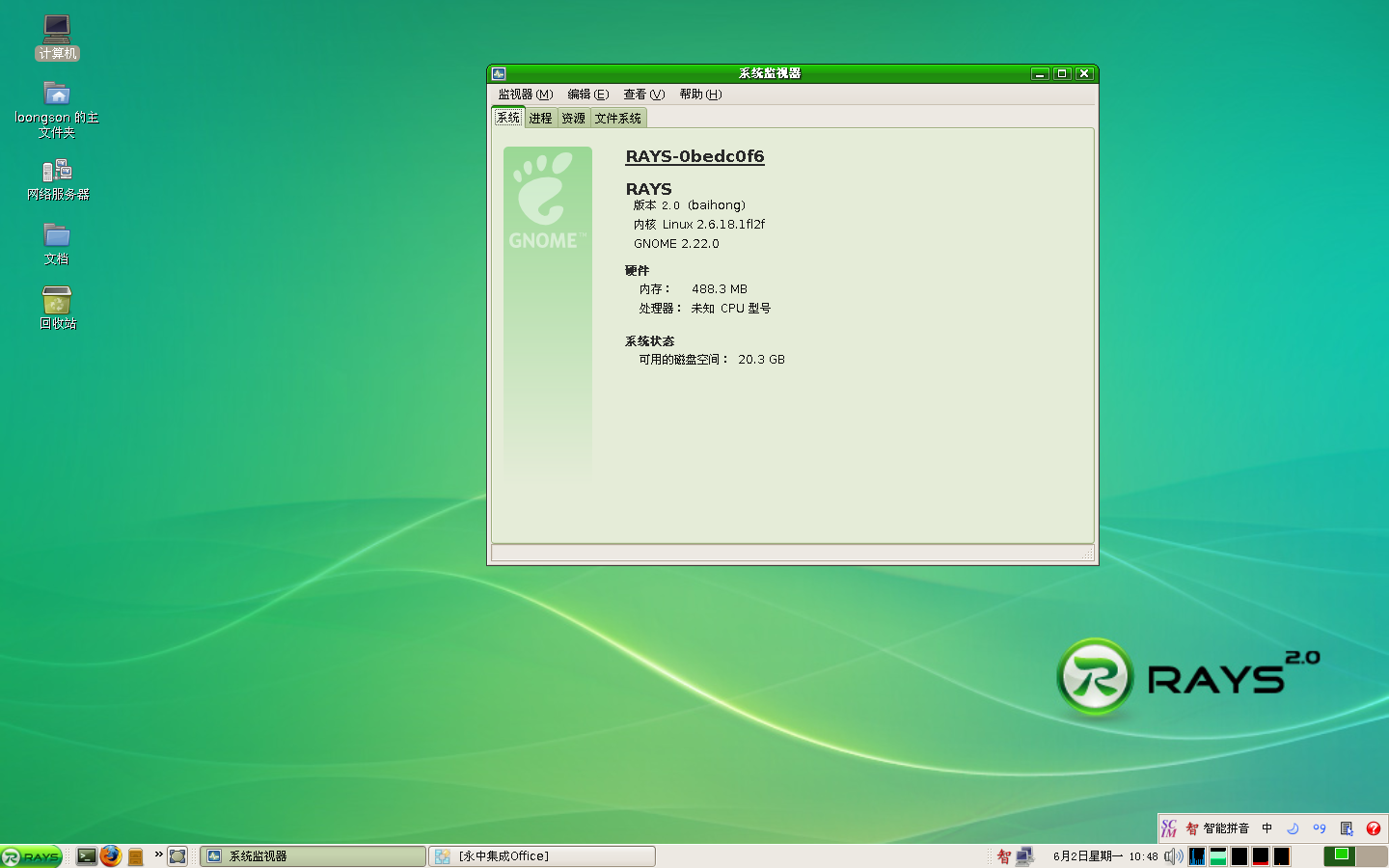Switch to the 进程 tab
Viewport: 1389px width, 868px height.
coord(540,119)
